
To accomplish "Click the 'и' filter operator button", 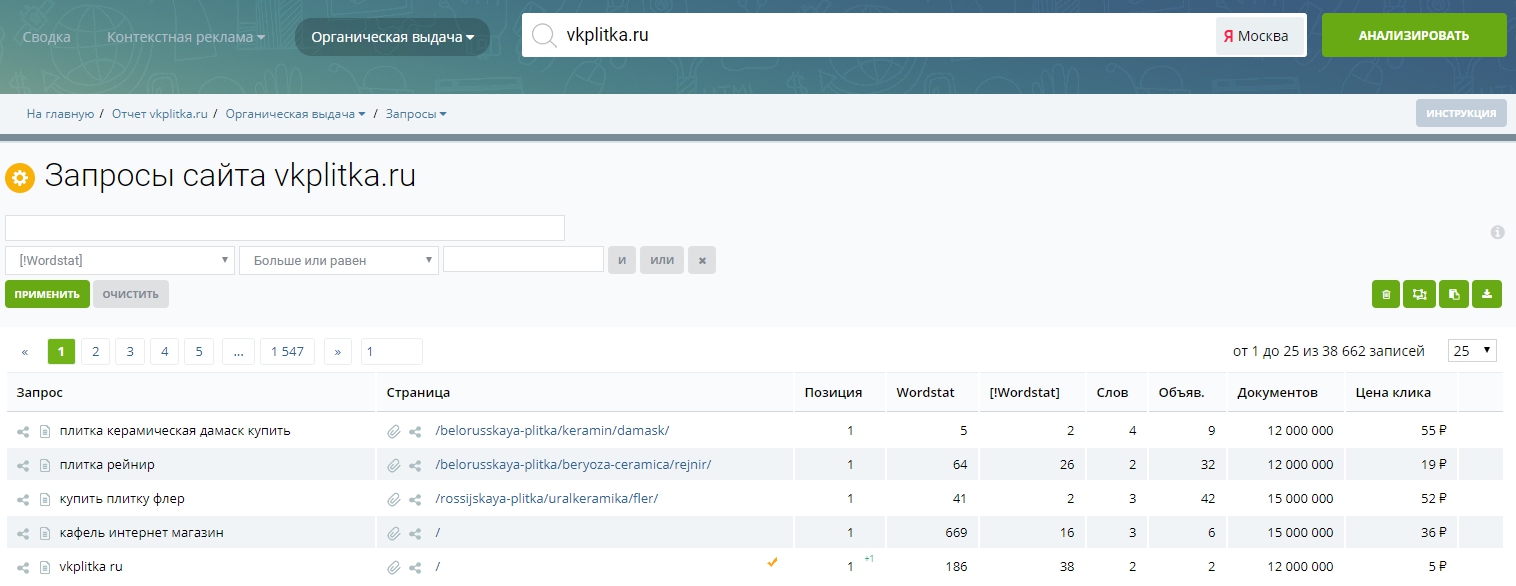I will point(622,260).
